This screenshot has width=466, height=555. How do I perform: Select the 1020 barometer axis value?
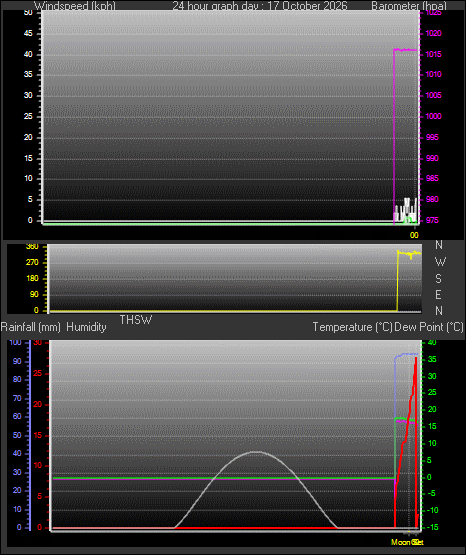[x=433, y=33]
